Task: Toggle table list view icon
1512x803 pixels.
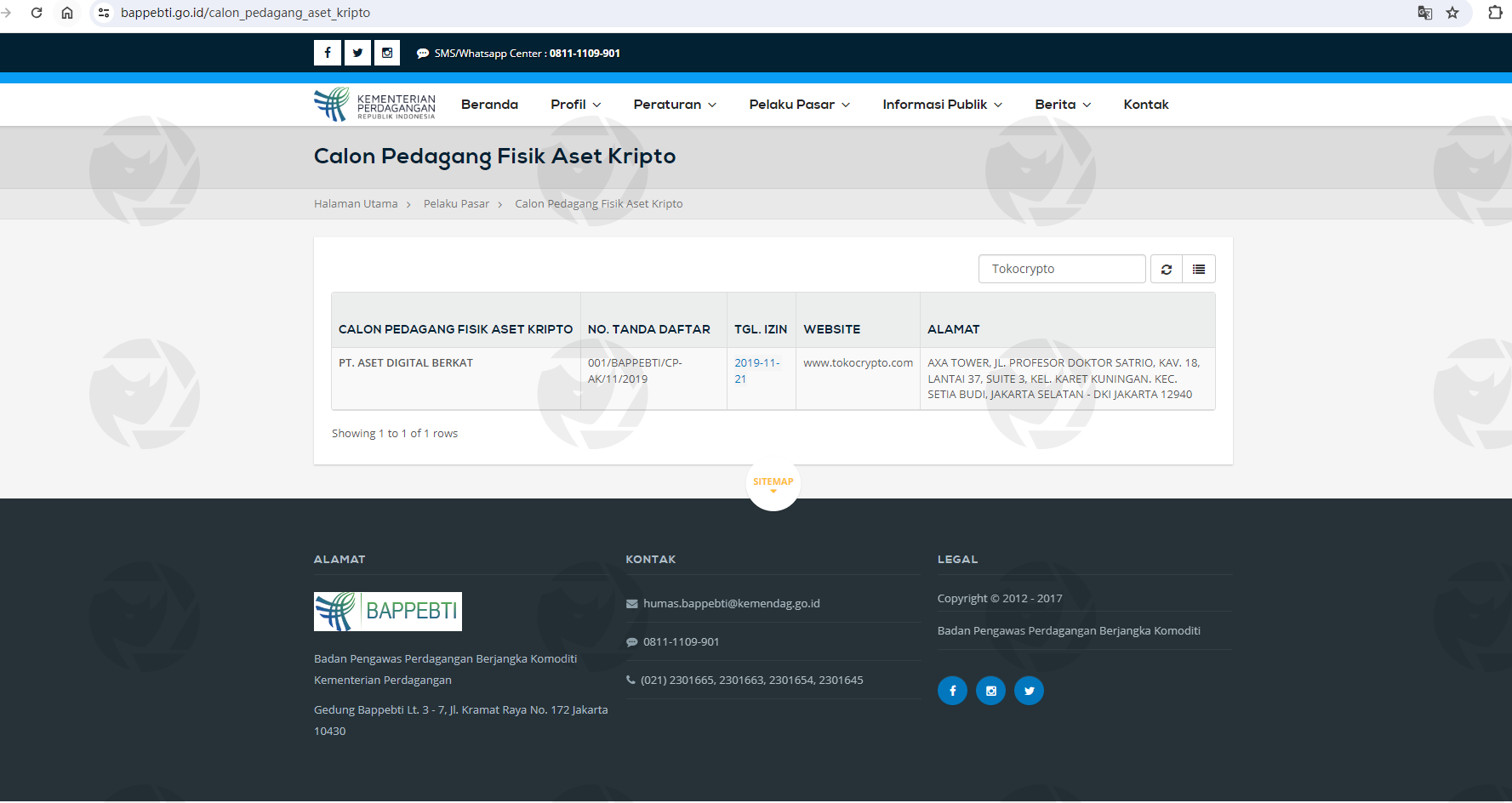Action: point(1199,269)
